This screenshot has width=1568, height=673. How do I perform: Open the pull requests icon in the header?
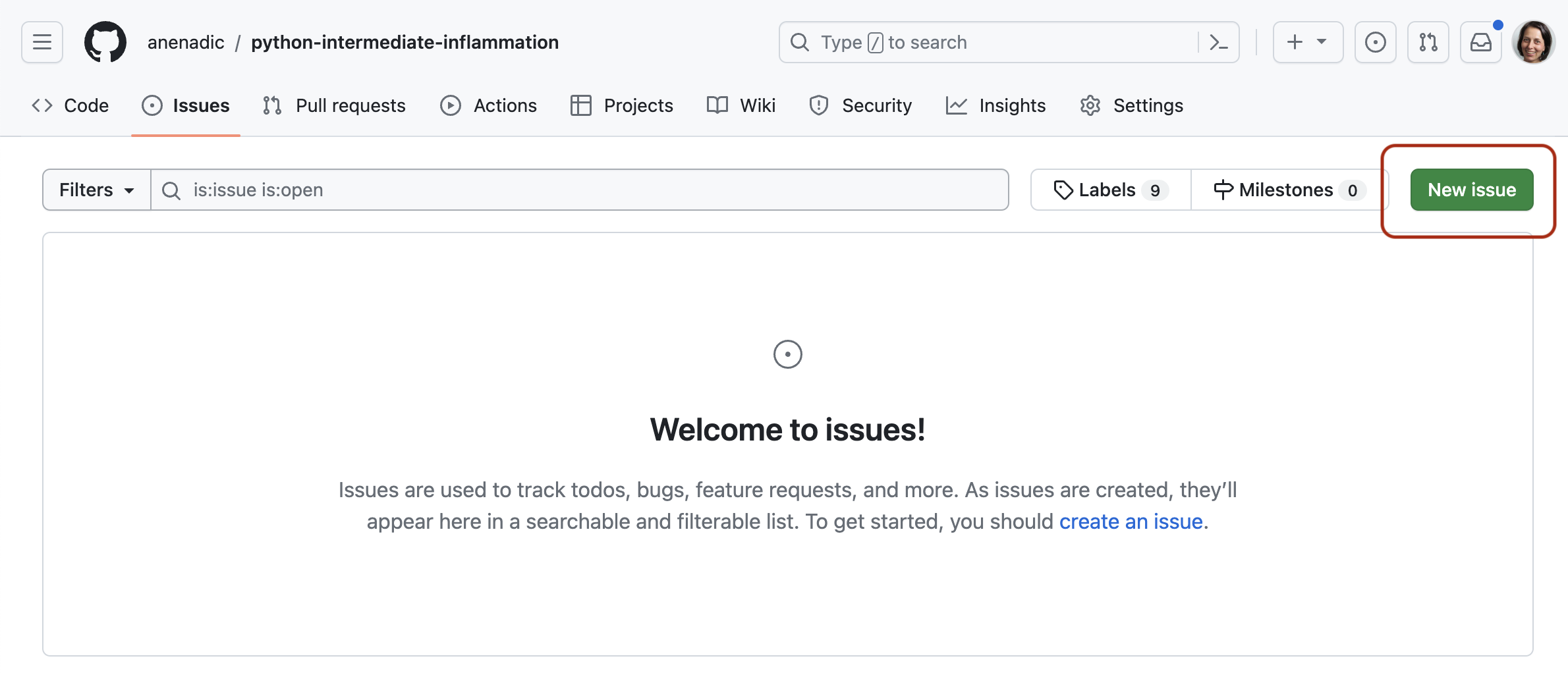pyautogui.click(x=1428, y=41)
